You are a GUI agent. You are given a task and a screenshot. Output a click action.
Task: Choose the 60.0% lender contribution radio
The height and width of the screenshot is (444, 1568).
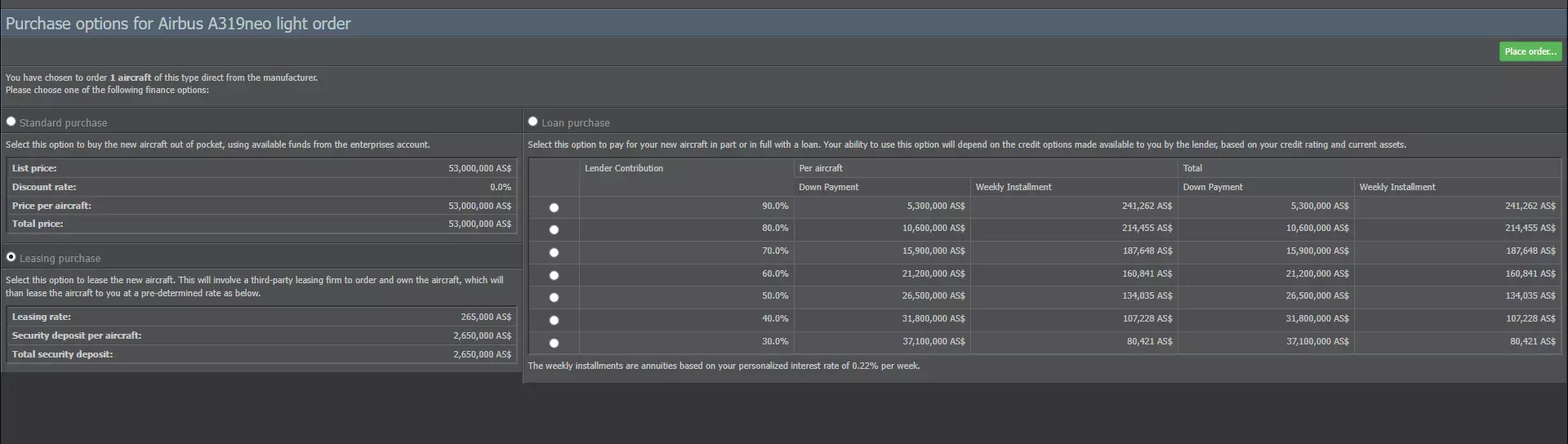point(555,275)
